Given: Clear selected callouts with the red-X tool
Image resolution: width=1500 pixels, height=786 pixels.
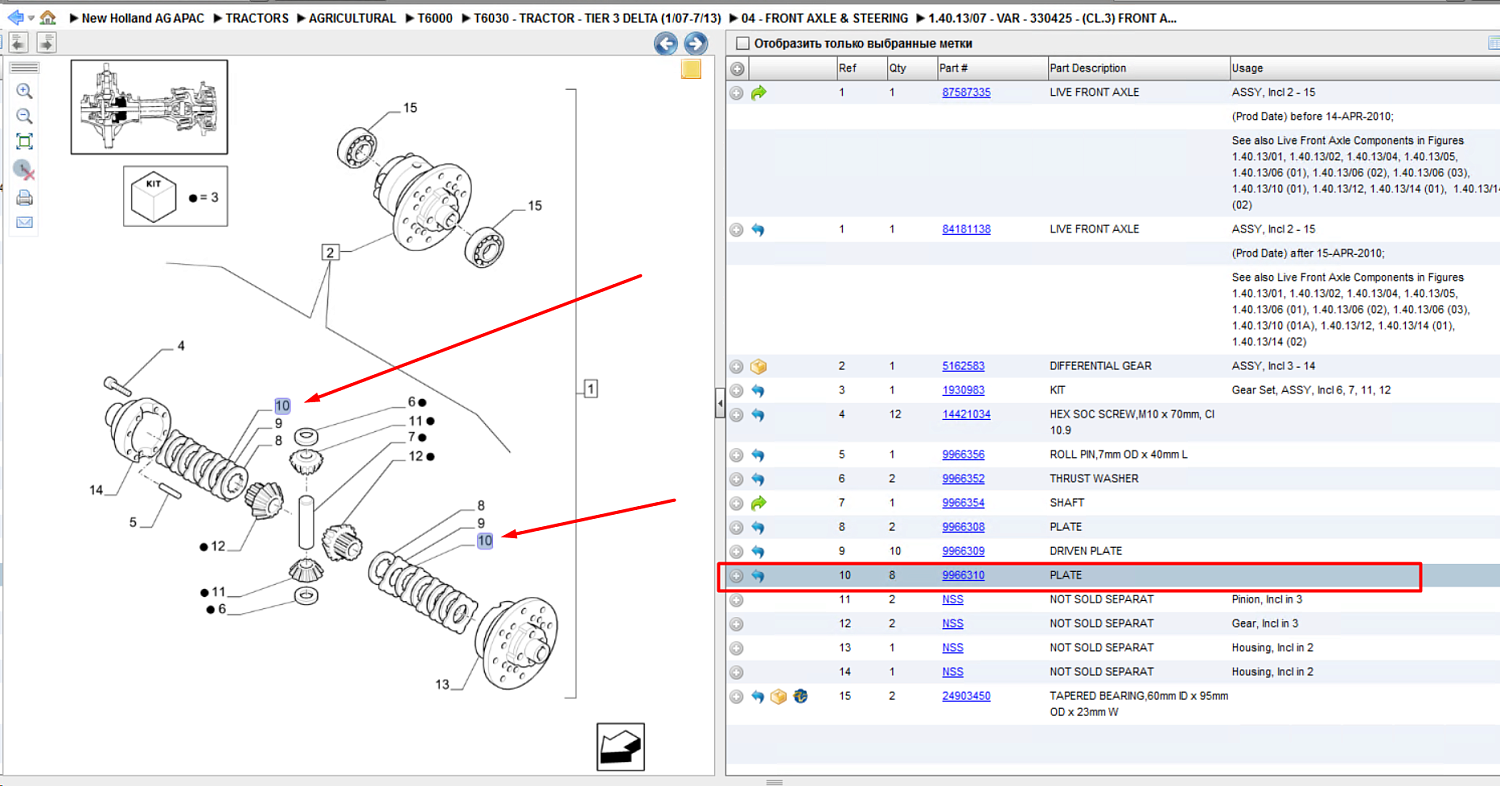Looking at the screenshot, I should pyautogui.click(x=25, y=169).
